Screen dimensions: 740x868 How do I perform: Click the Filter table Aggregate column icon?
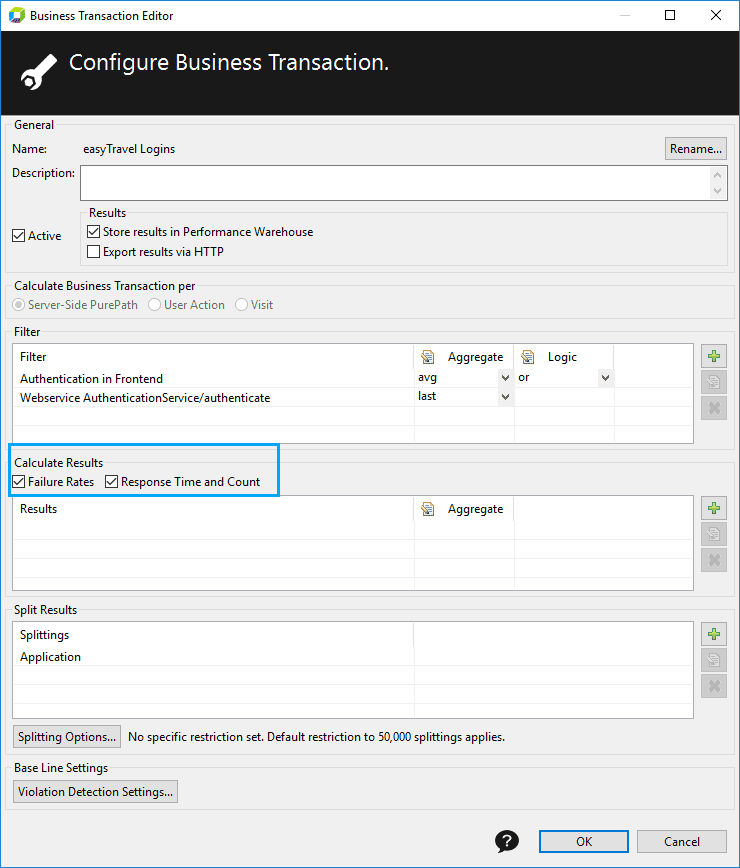(x=428, y=357)
